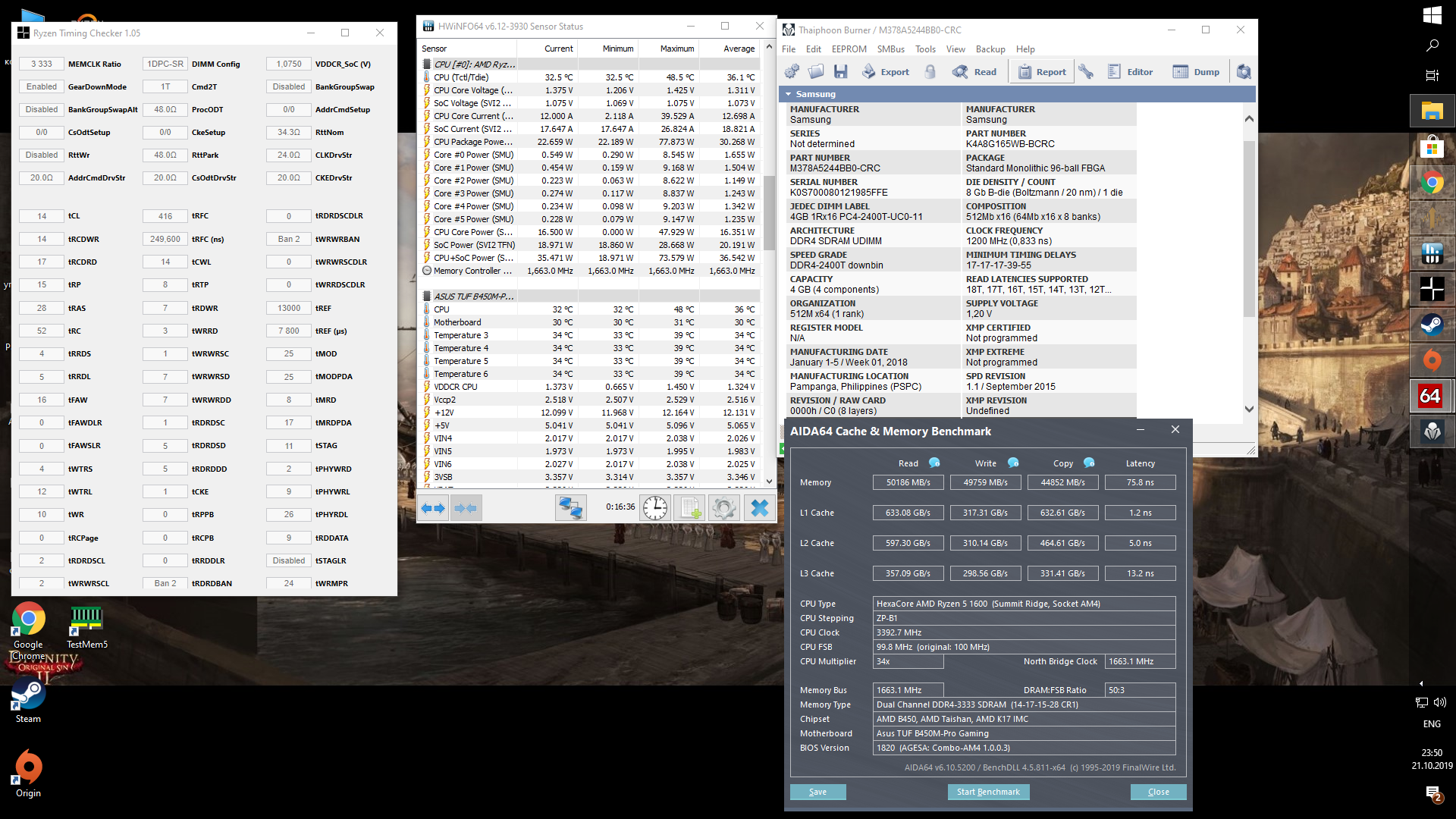The height and width of the screenshot is (819, 1456).
Task: Click Save in AIDA64 benchmark window
Action: 817,792
